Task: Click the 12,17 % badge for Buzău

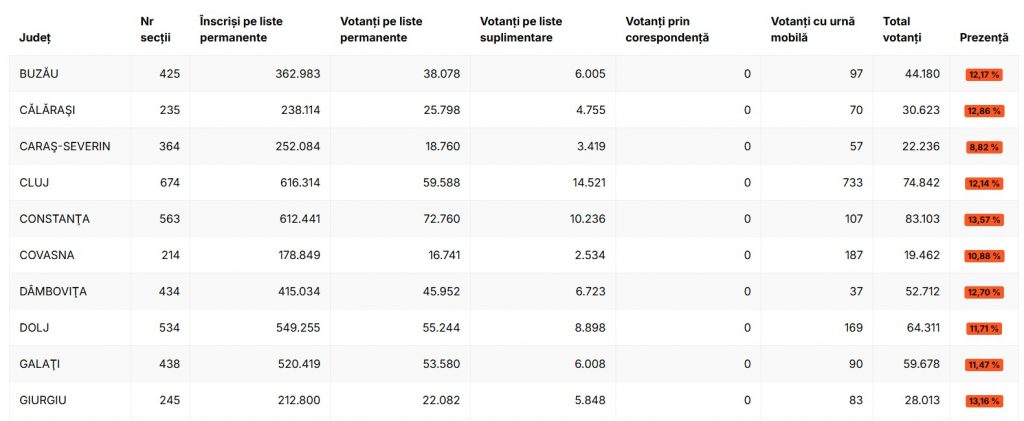Action: (984, 74)
